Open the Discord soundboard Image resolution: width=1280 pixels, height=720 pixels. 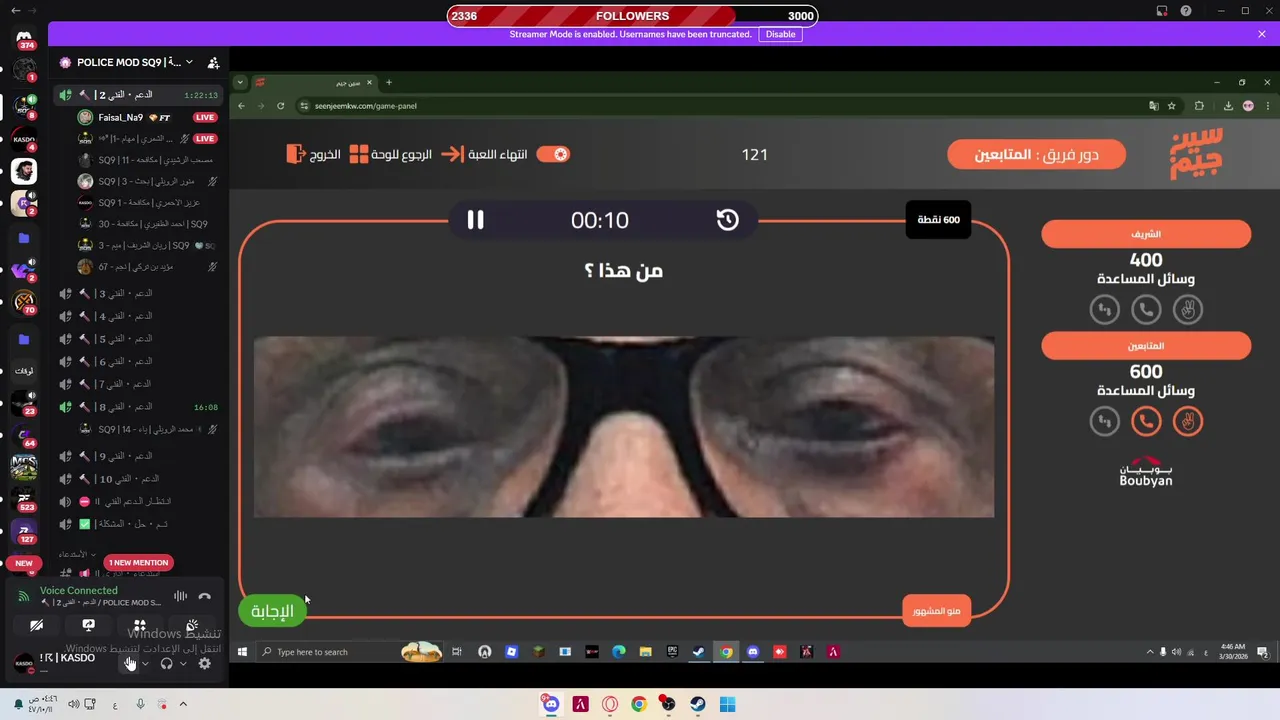(192, 626)
